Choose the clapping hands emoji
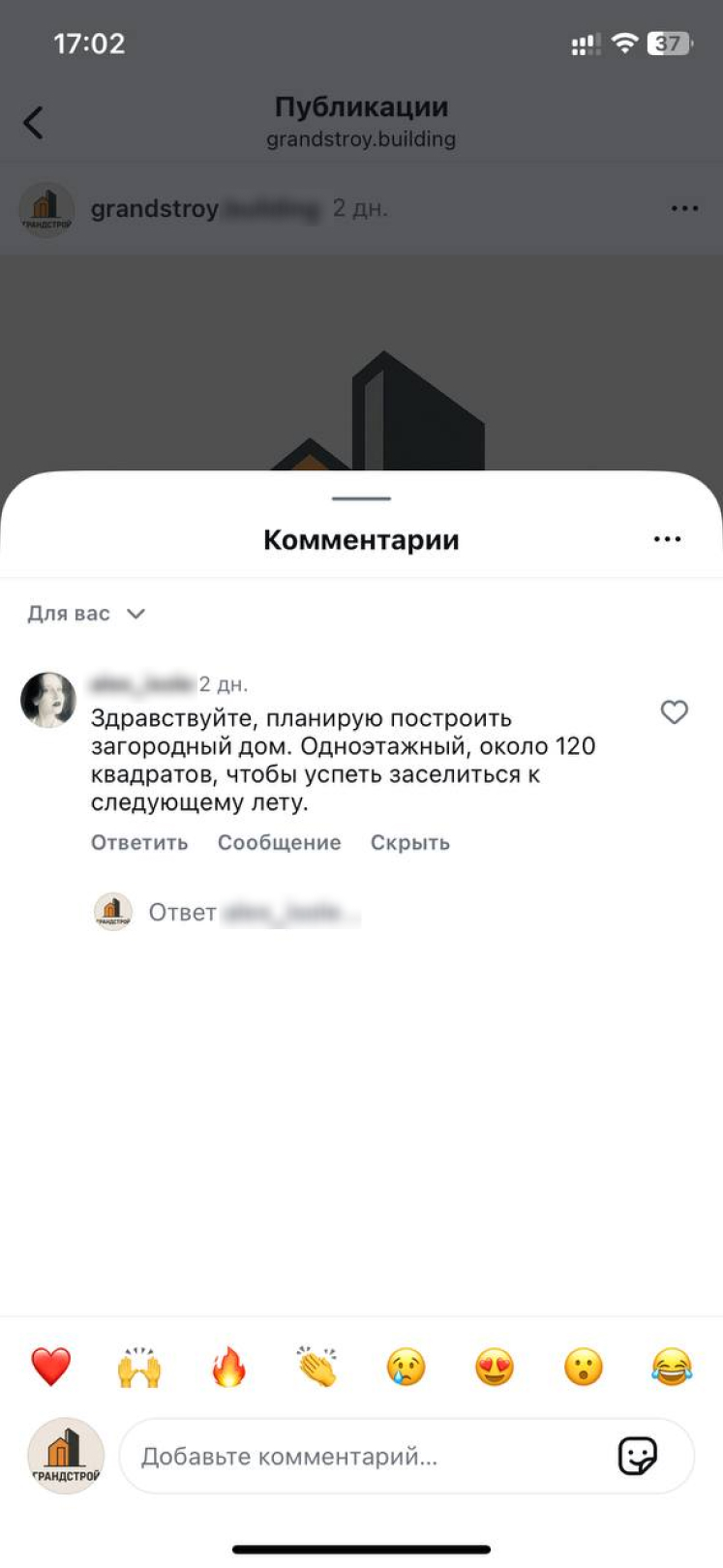Image resolution: width=723 pixels, height=1568 pixels. [317, 1367]
